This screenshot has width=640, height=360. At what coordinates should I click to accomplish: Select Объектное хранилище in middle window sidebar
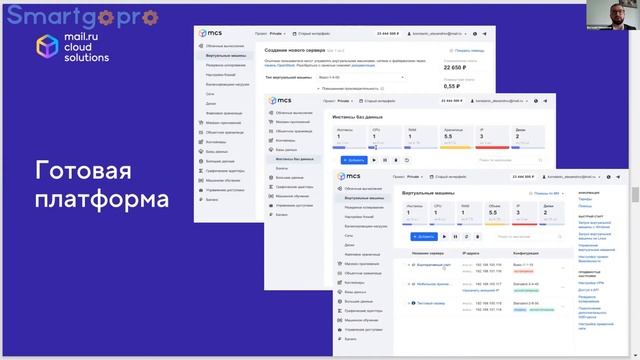point(294,131)
